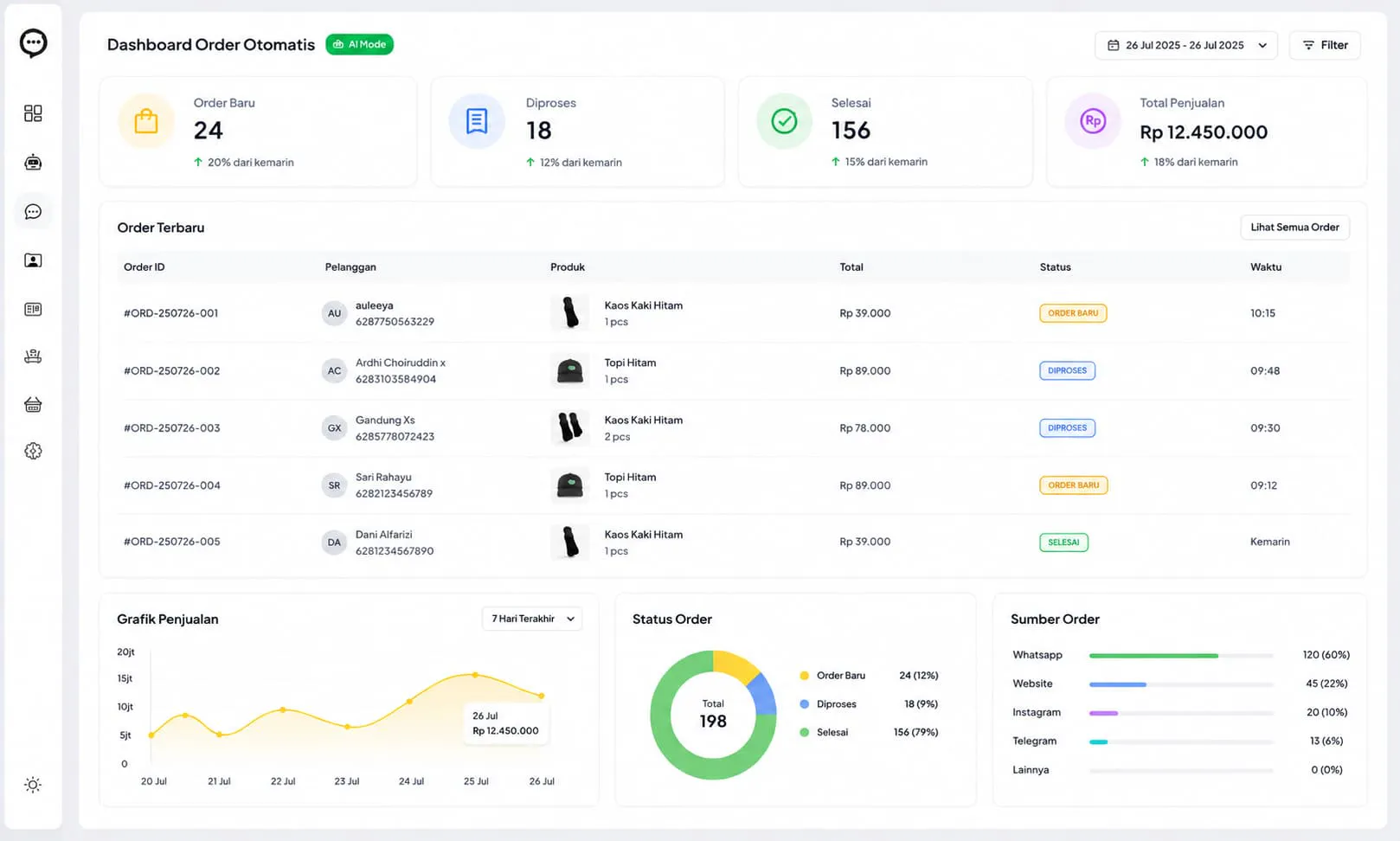Click the Instagram progress bar
Image resolution: width=1400 pixels, height=841 pixels.
[1181, 713]
